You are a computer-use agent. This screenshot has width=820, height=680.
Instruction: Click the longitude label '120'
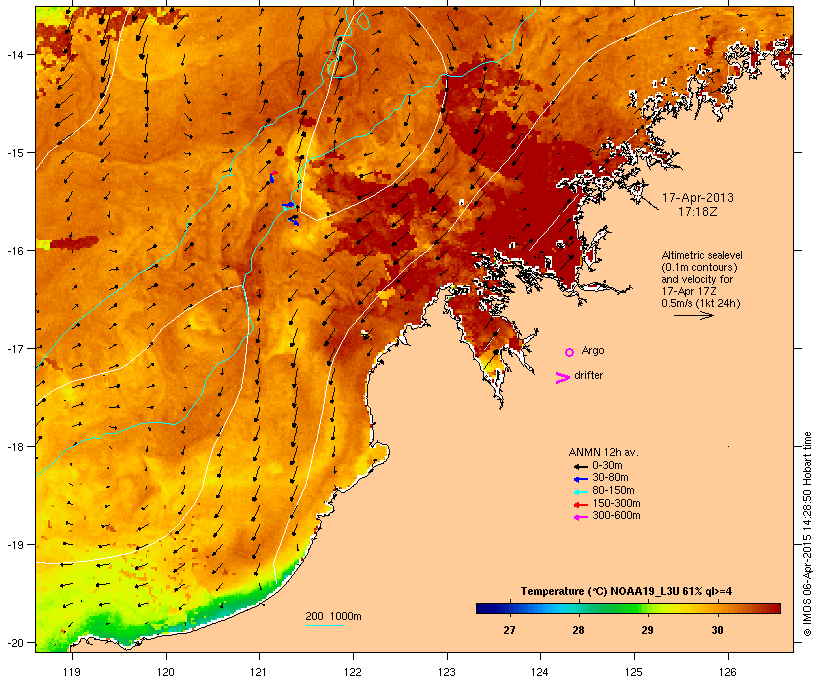coord(166,672)
